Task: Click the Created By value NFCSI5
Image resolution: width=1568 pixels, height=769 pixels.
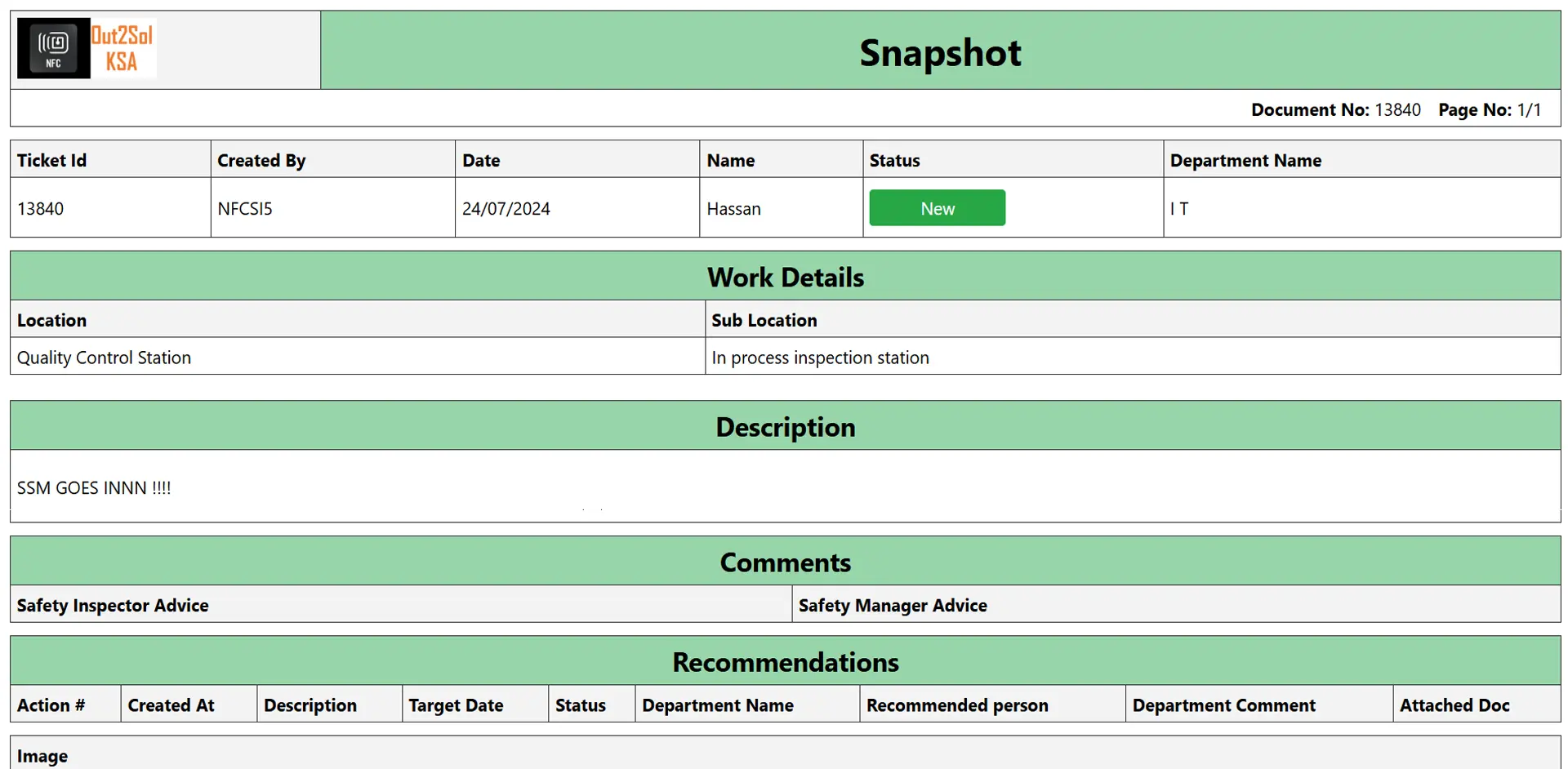Action: tap(245, 209)
